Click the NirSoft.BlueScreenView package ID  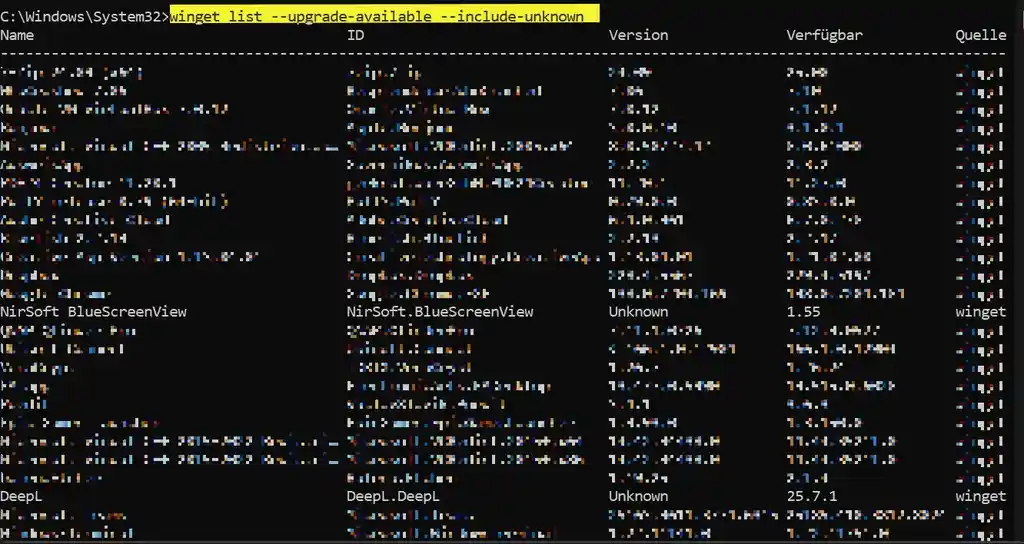440,312
